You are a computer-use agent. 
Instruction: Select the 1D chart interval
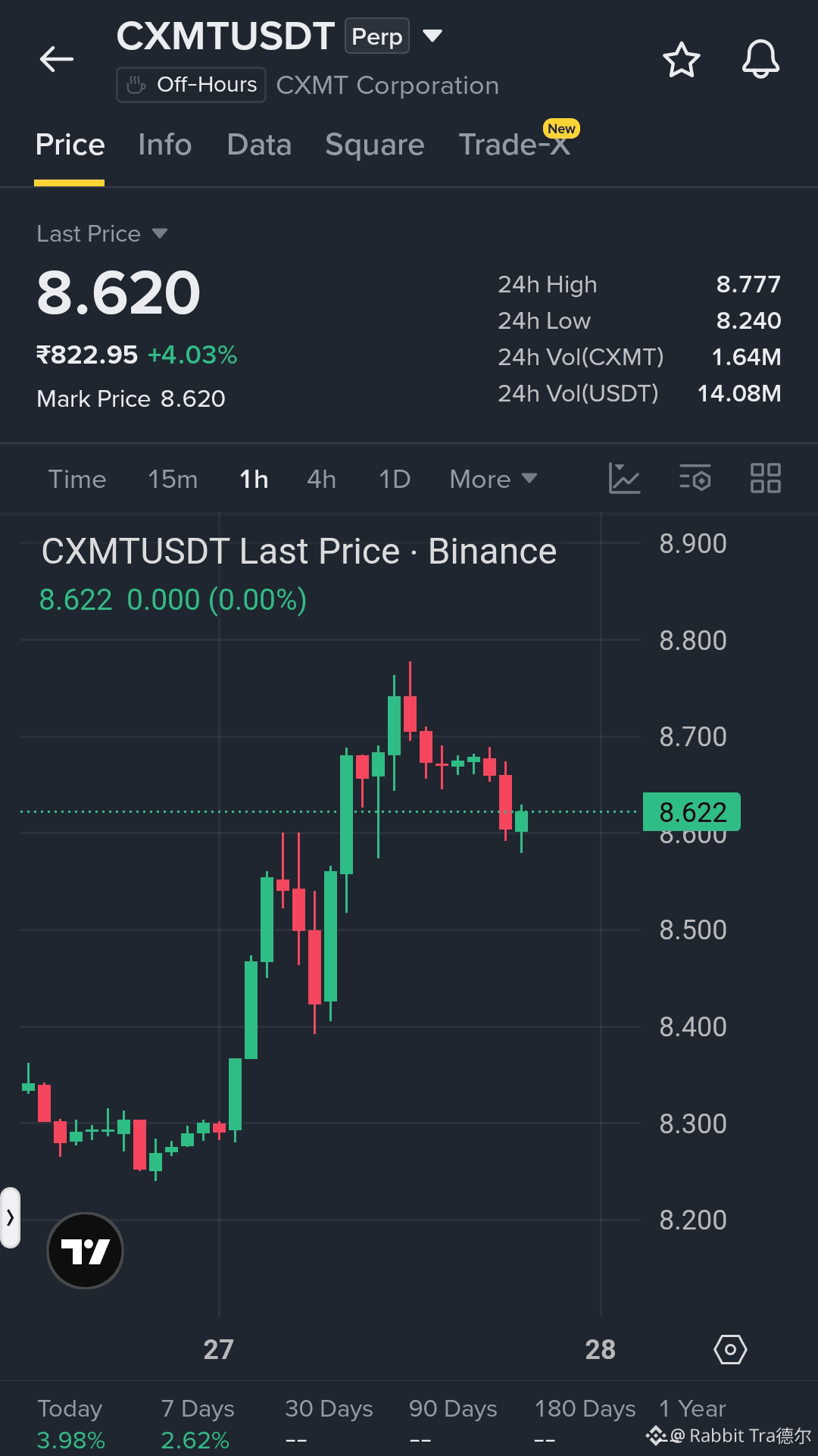pyautogui.click(x=395, y=479)
